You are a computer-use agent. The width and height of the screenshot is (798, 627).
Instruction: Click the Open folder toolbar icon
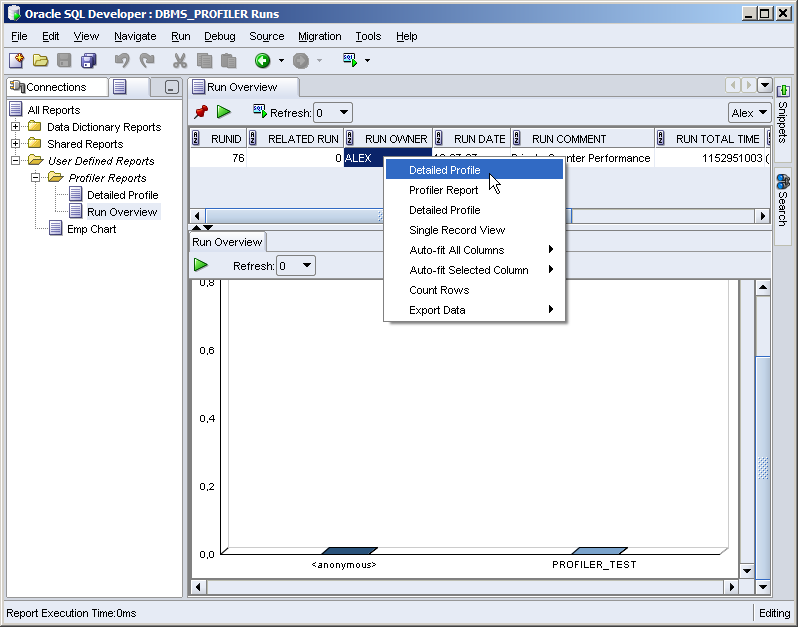[x=41, y=61]
